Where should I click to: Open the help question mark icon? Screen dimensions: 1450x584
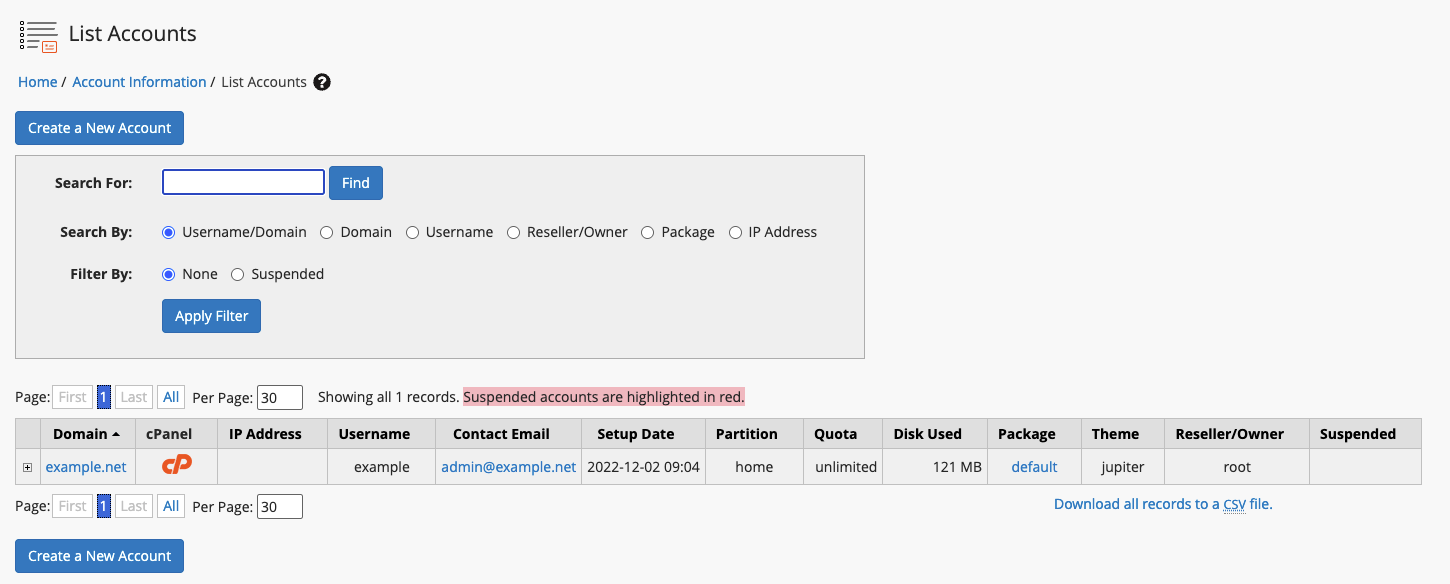pos(322,82)
